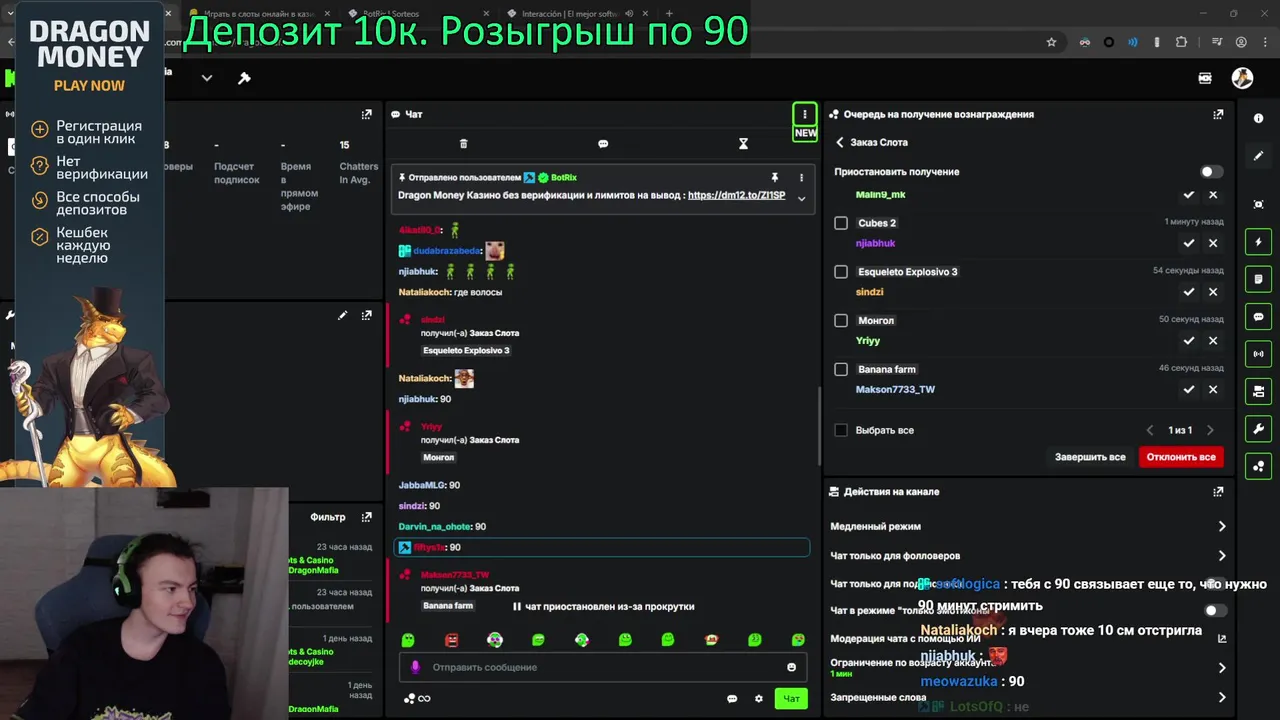Click username Makson7733_TW in rewards queue

point(895,390)
